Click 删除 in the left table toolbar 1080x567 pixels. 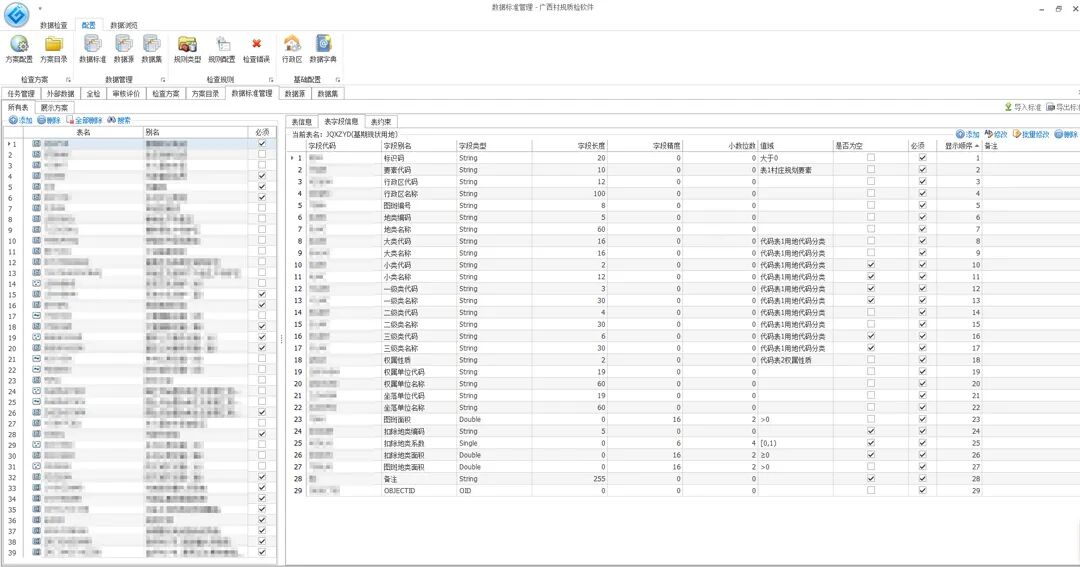coord(49,120)
